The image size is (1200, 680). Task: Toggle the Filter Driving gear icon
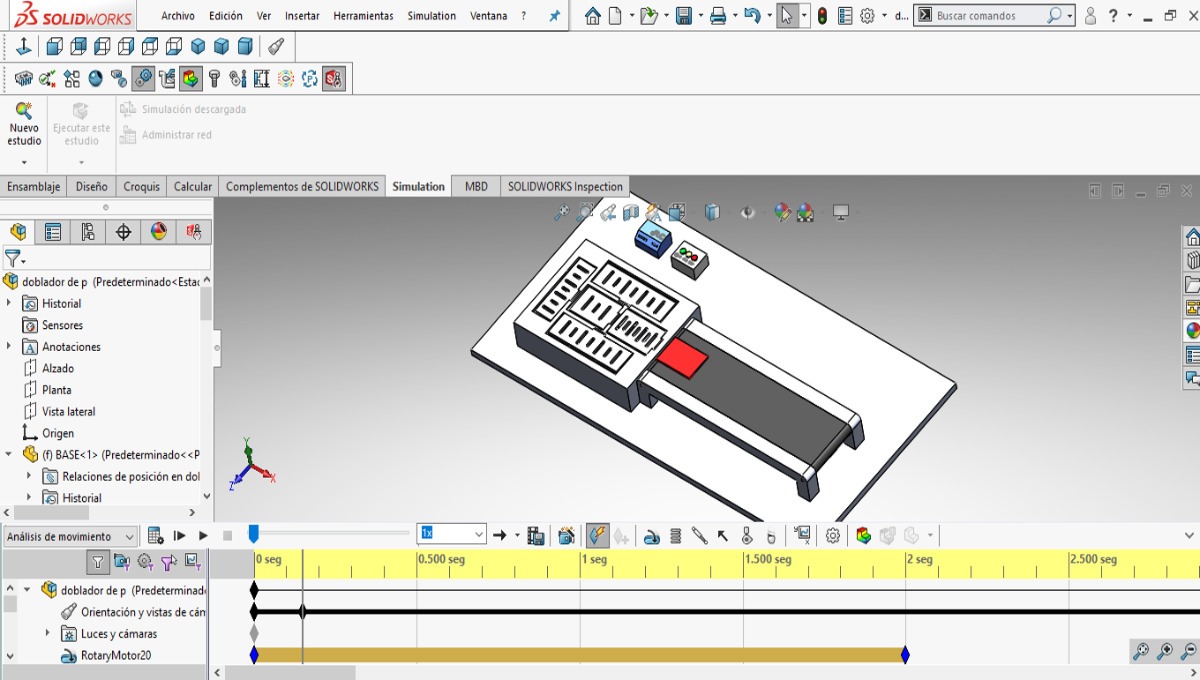pos(146,562)
